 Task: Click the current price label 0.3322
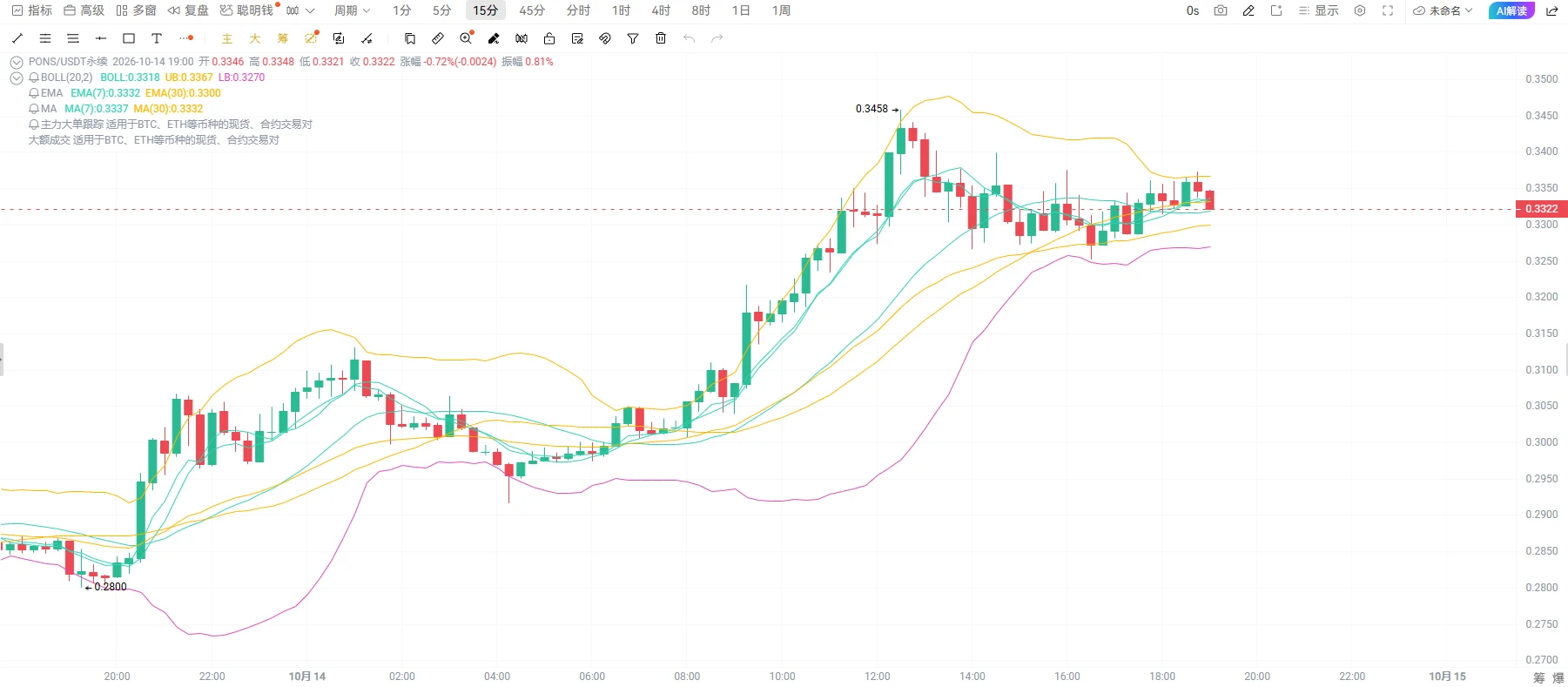pos(1542,209)
